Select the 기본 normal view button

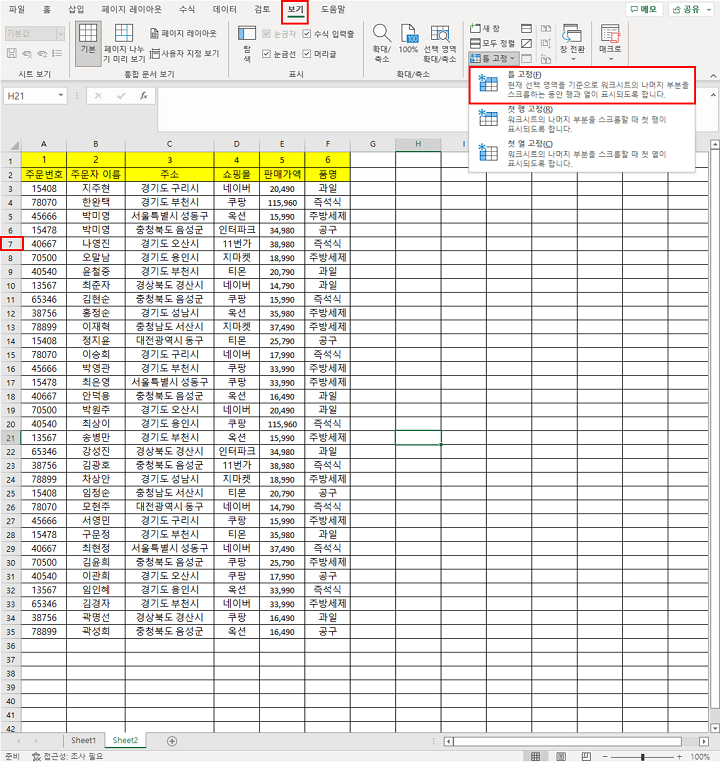pos(88,43)
